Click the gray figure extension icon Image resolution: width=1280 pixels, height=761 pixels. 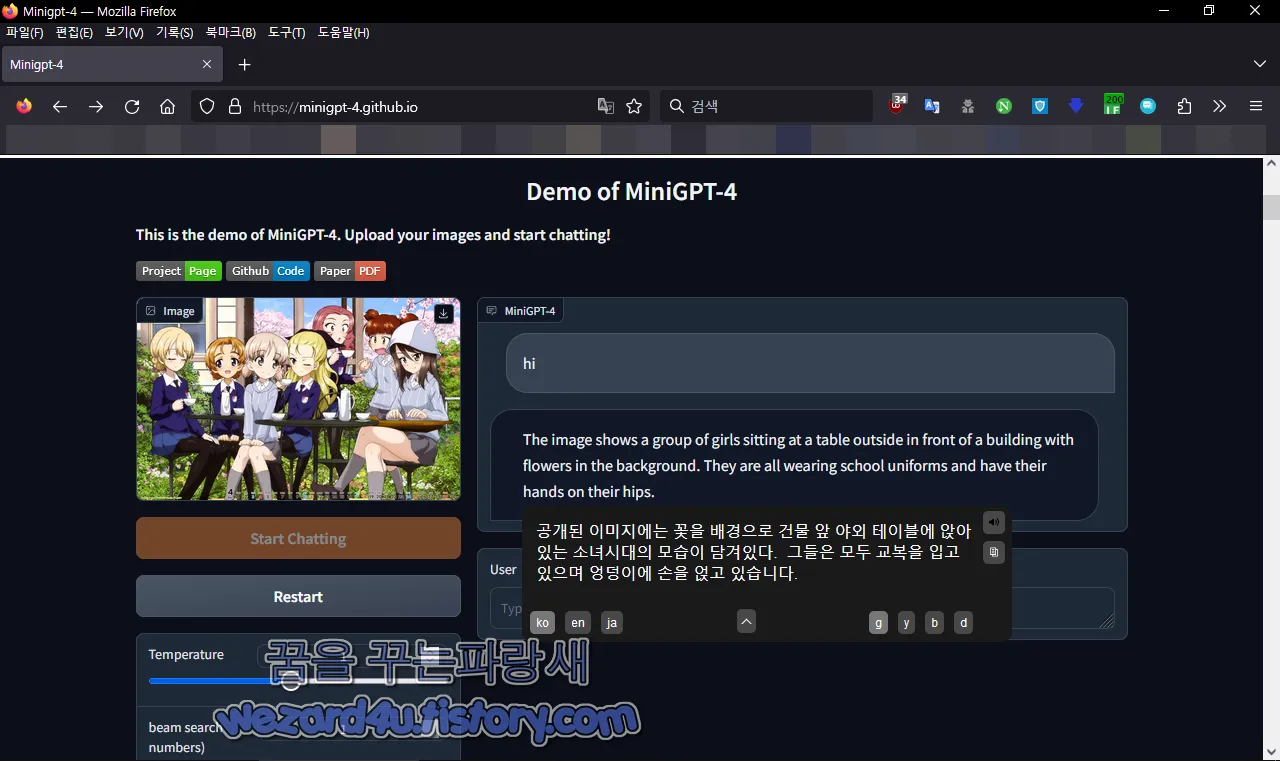(968, 106)
